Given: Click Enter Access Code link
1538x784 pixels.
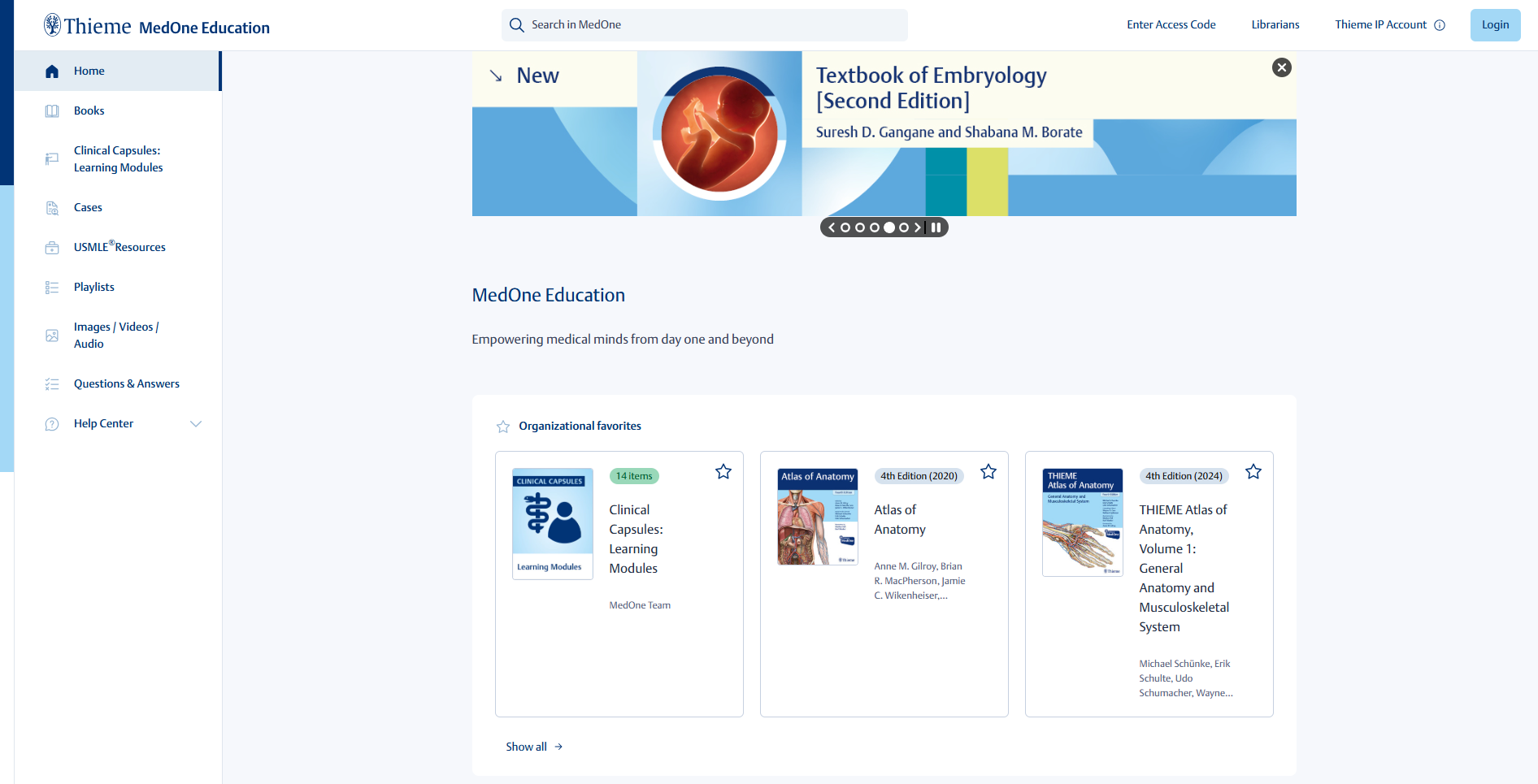Looking at the screenshot, I should 1171,25.
